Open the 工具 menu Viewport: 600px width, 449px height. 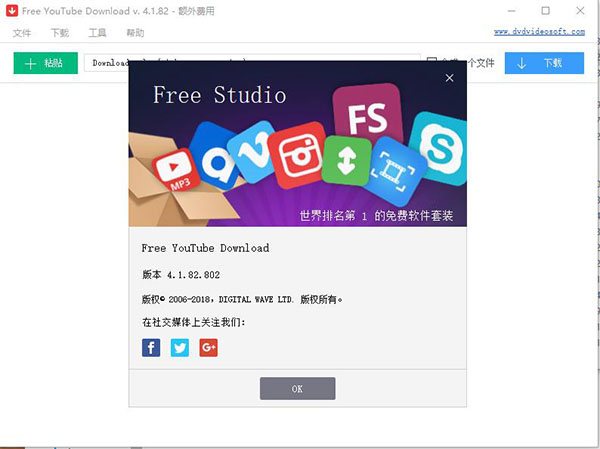(98, 33)
